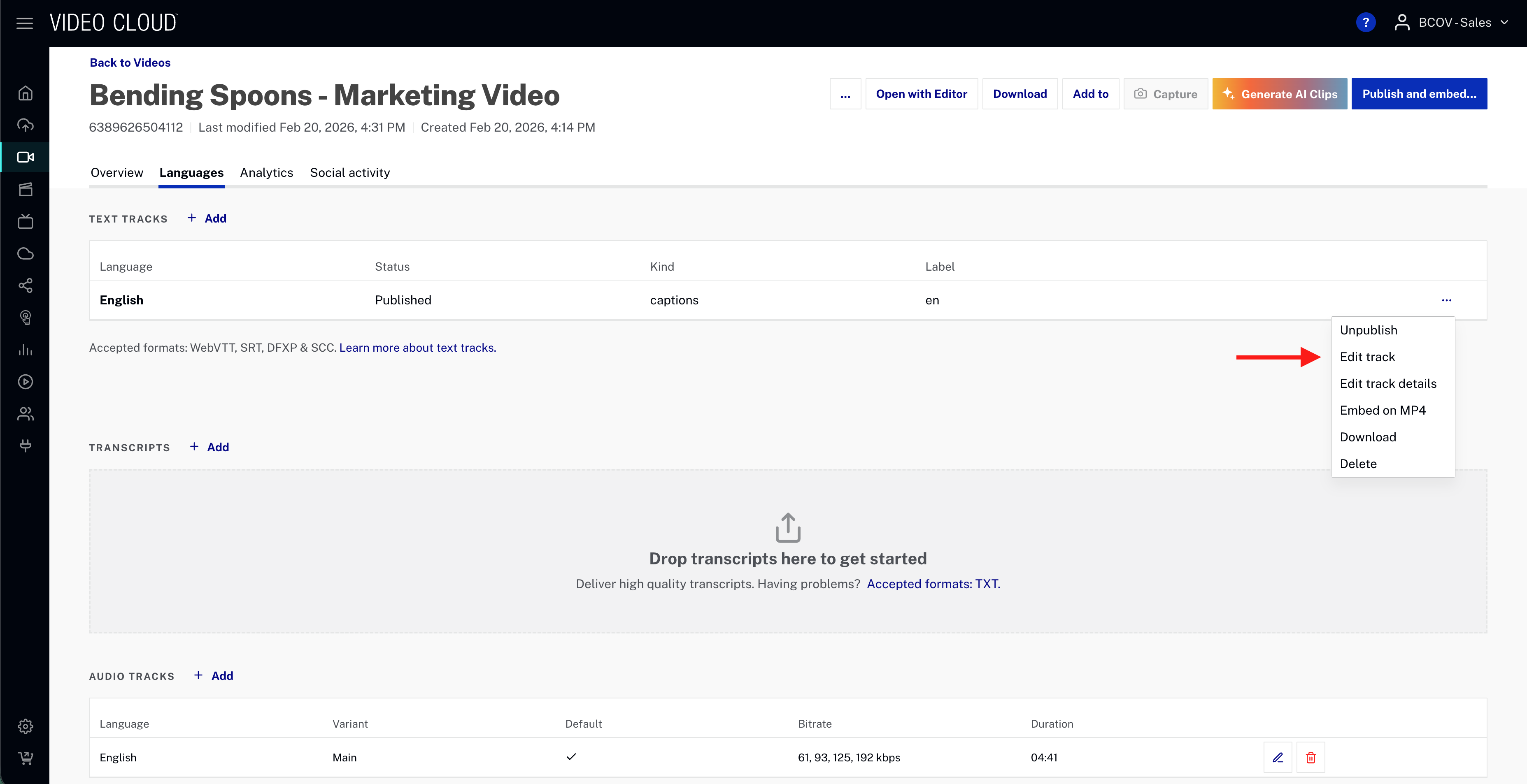Open the ellipsis menu for English text track
The height and width of the screenshot is (784, 1527).
pos(1447,300)
